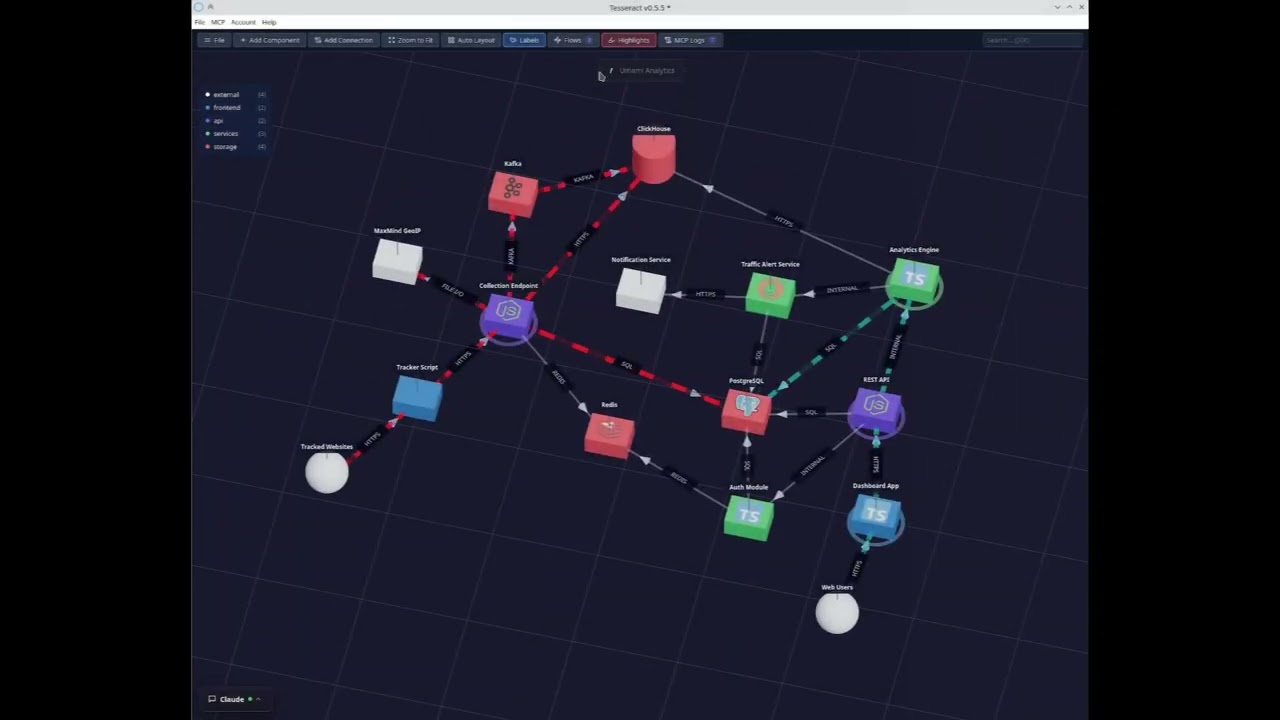1280x720 pixels.
Task: Select the Analytics Engine node
Action: (x=914, y=283)
